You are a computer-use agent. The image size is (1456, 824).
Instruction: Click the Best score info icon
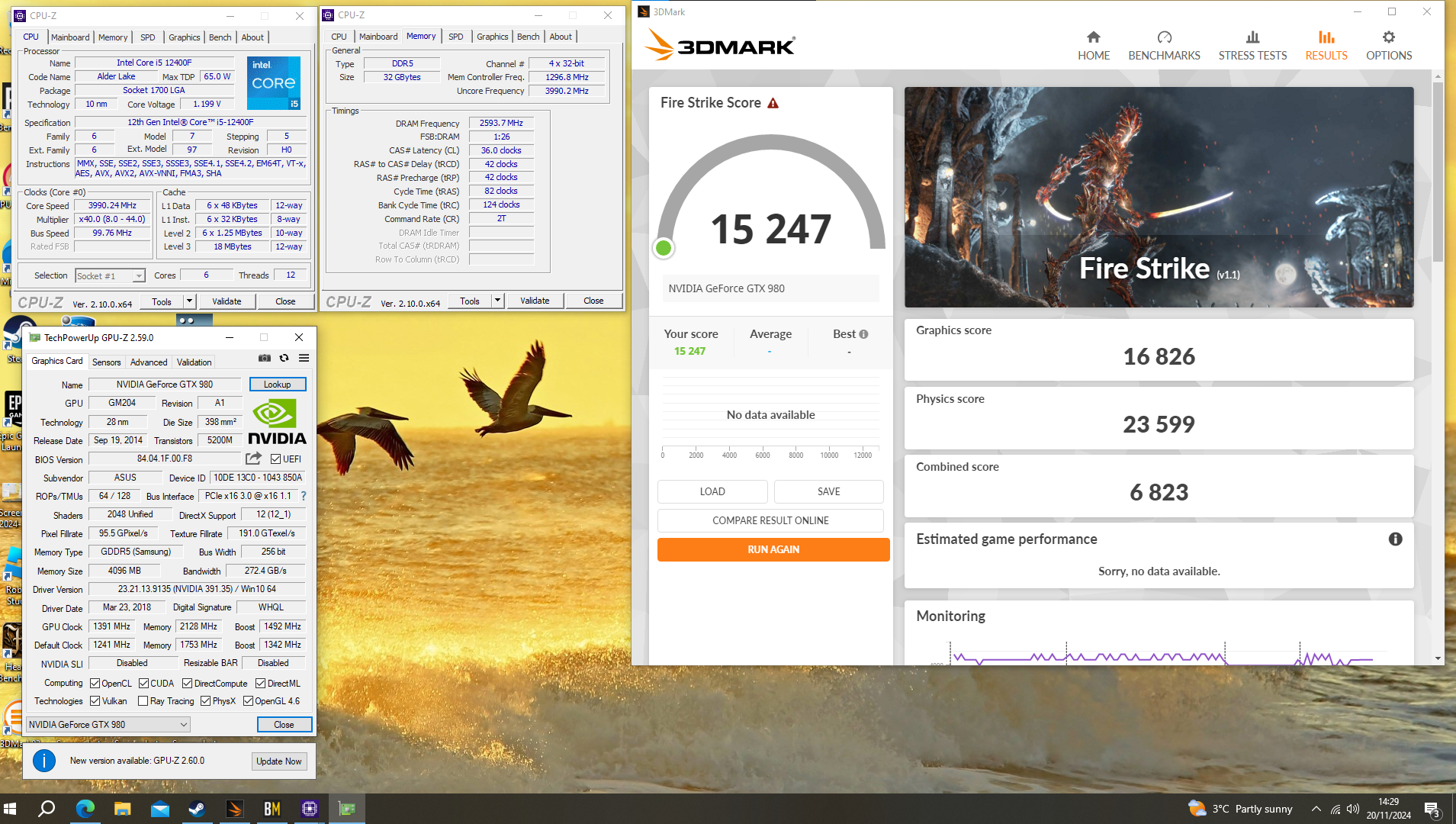pos(863,334)
